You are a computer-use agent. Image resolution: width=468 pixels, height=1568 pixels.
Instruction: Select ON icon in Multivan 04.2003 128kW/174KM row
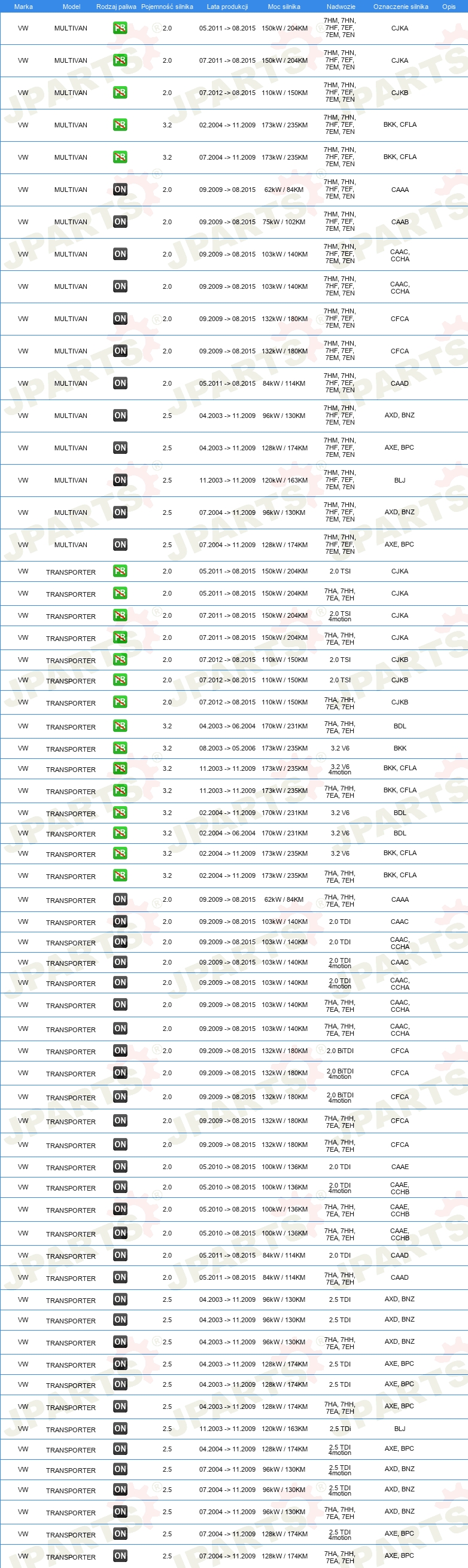[x=120, y=447]
